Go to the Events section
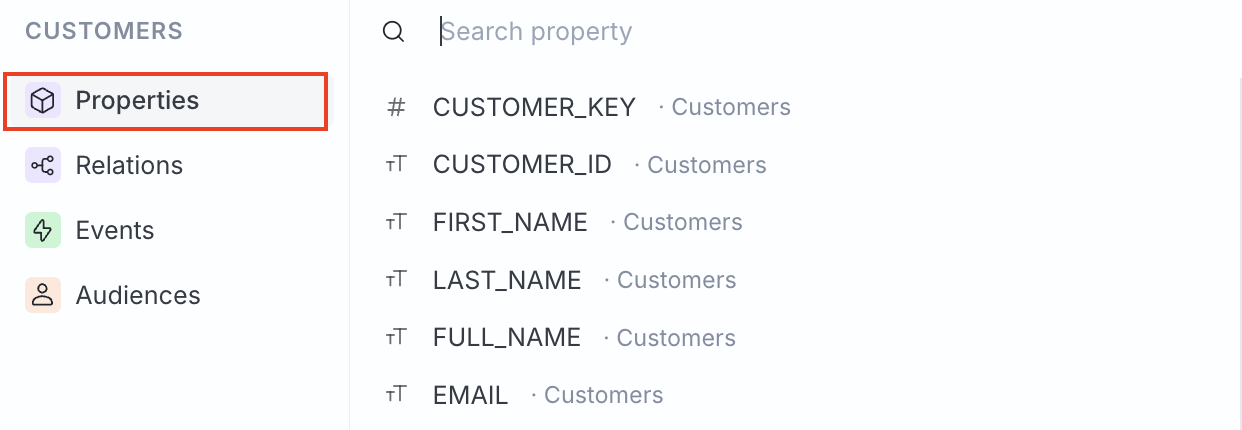This screenshot has width=1242, height=430. coord(115,231)
